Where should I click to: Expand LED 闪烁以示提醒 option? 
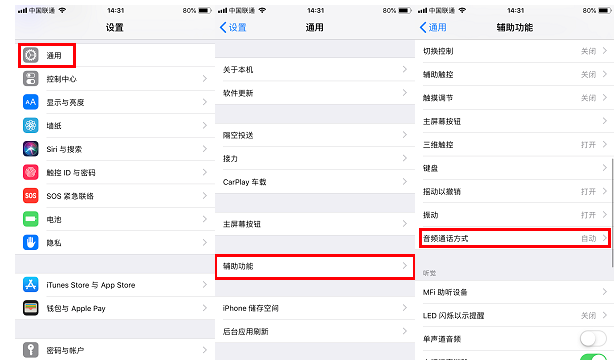pyautogui.click(x=515, y=315)
